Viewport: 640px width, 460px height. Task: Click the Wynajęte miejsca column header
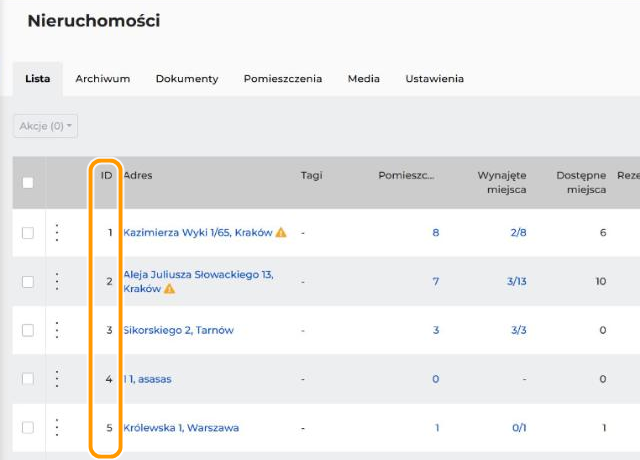[502, 182]
